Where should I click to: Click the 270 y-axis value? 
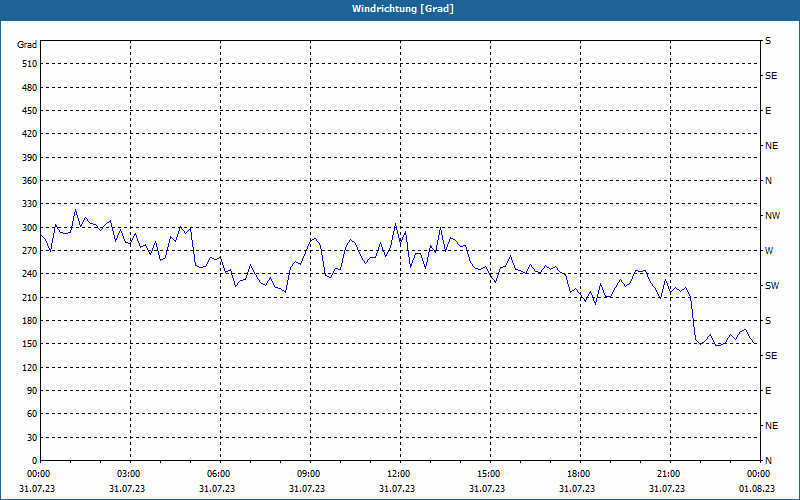pyautogui.click(x=30, y=251)
